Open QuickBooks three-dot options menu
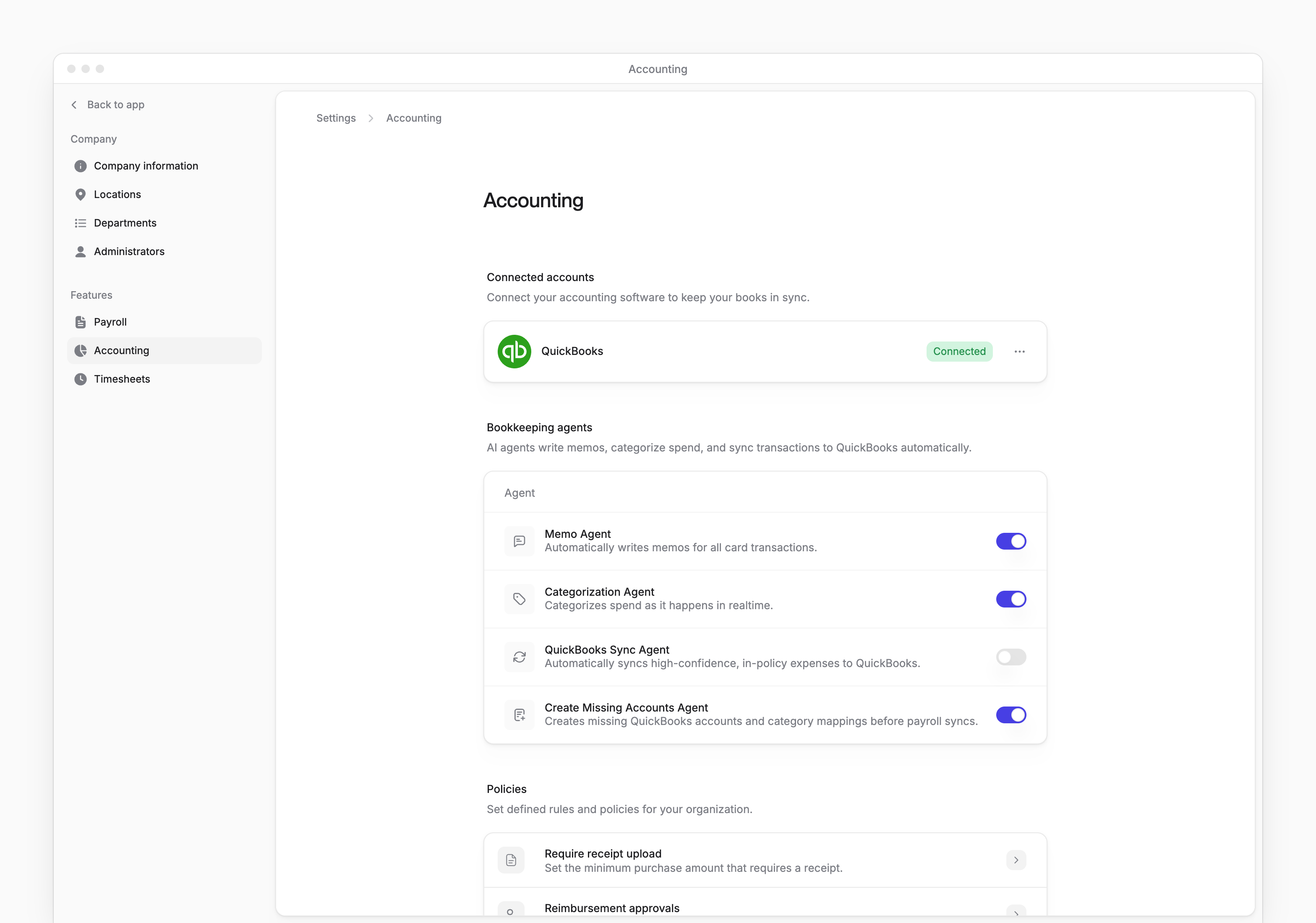The height and width of the screenshot is (923, 1316). pos(1019,351)
